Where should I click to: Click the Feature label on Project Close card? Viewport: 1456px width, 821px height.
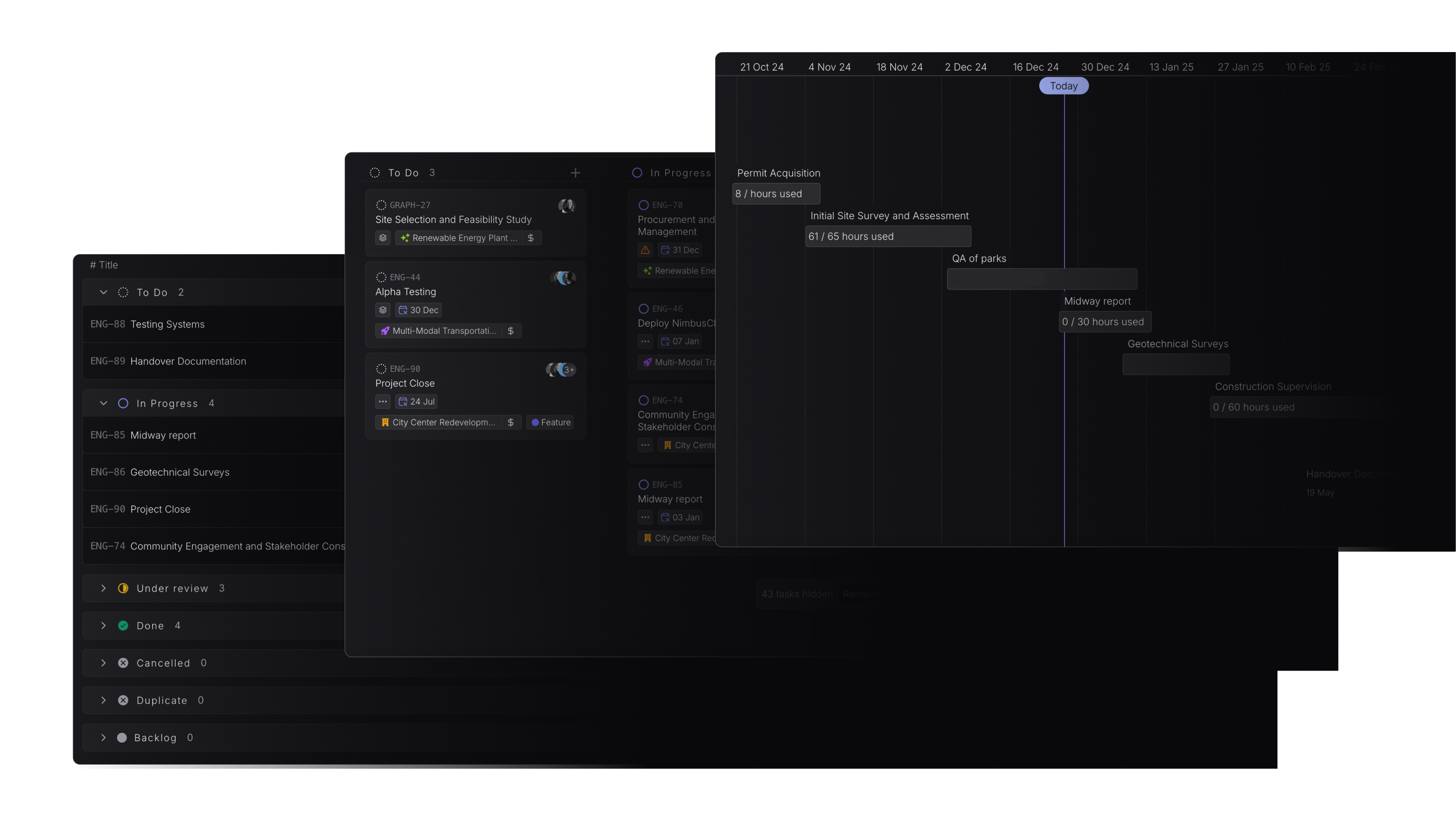point(550,422)
